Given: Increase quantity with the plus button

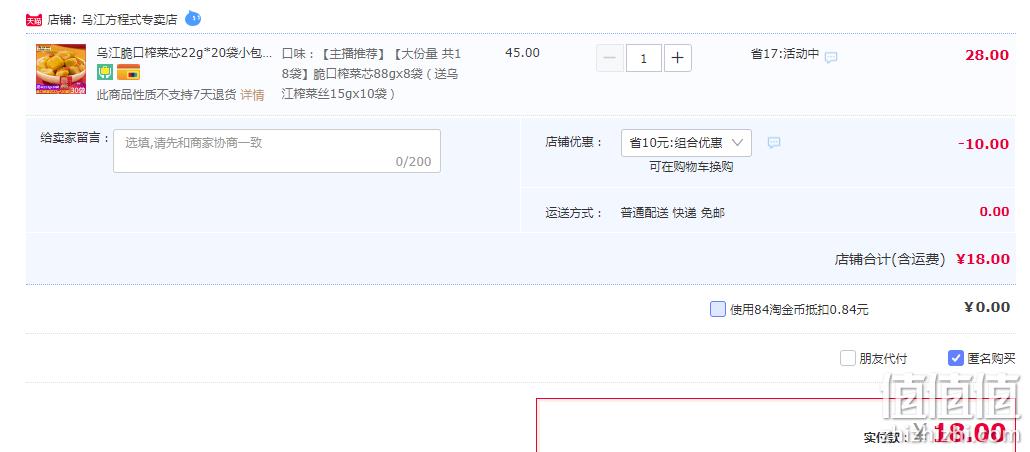Looking at the screenshot, I should point(677,58).
